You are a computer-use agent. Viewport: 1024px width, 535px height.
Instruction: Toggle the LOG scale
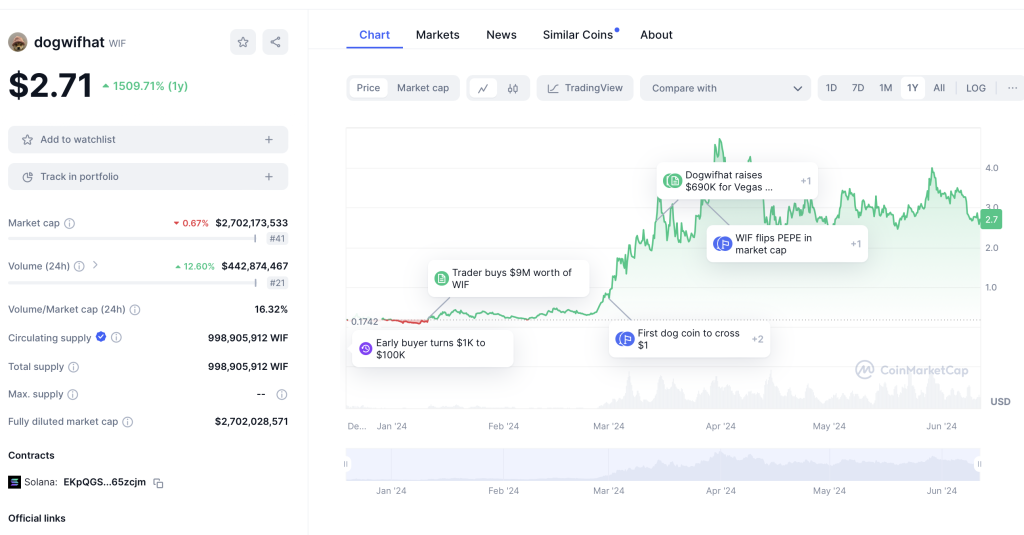(976, 88)
